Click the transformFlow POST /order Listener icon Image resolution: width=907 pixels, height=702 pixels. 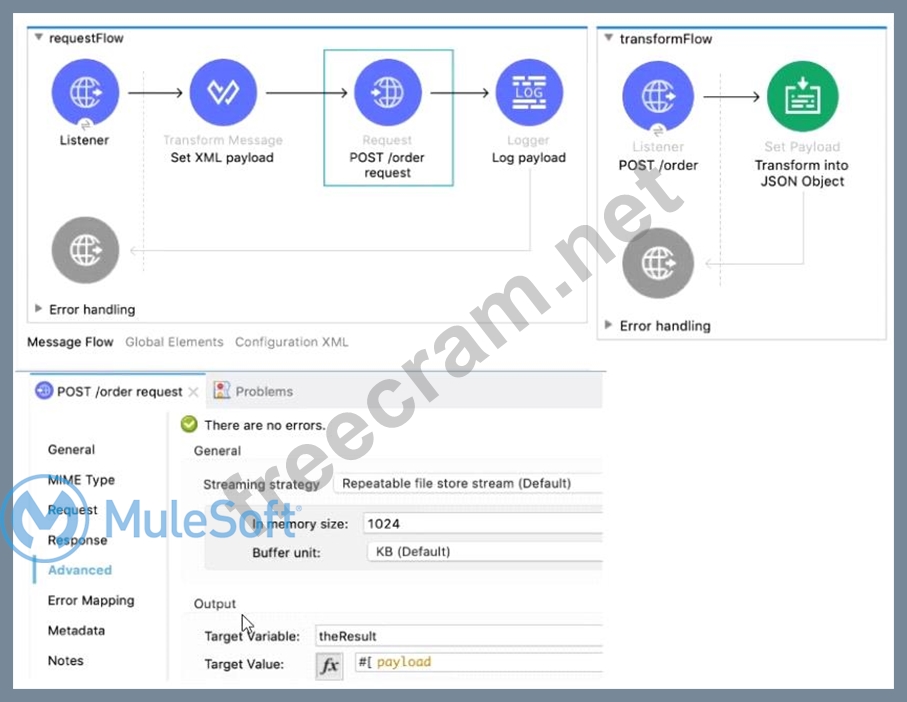[x=657, y=97]
